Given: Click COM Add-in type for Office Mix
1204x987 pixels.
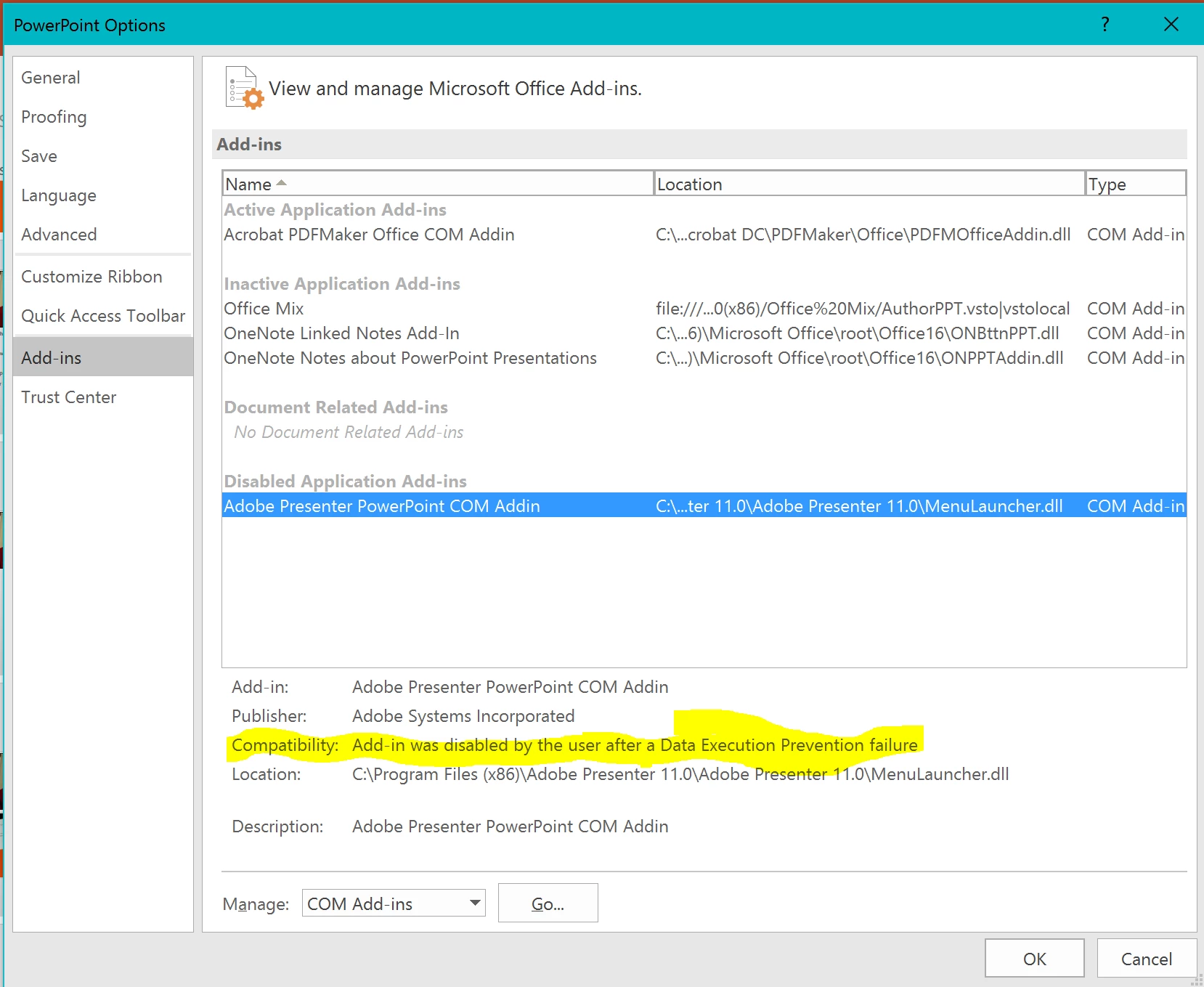Looking at the screenshot, I should (1136, 309).
